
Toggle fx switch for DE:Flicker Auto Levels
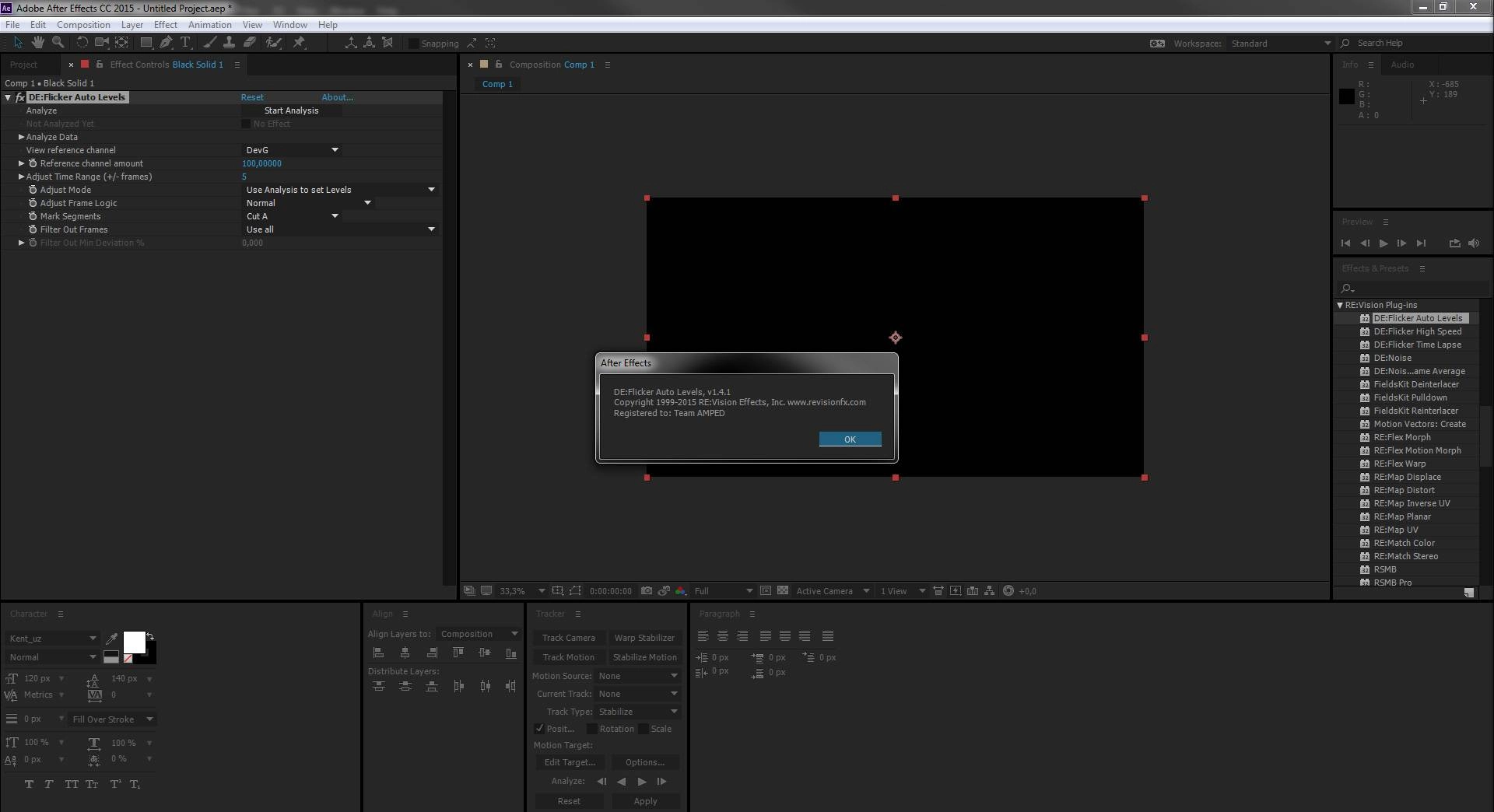pyautogui.click(x=20, y=98)
